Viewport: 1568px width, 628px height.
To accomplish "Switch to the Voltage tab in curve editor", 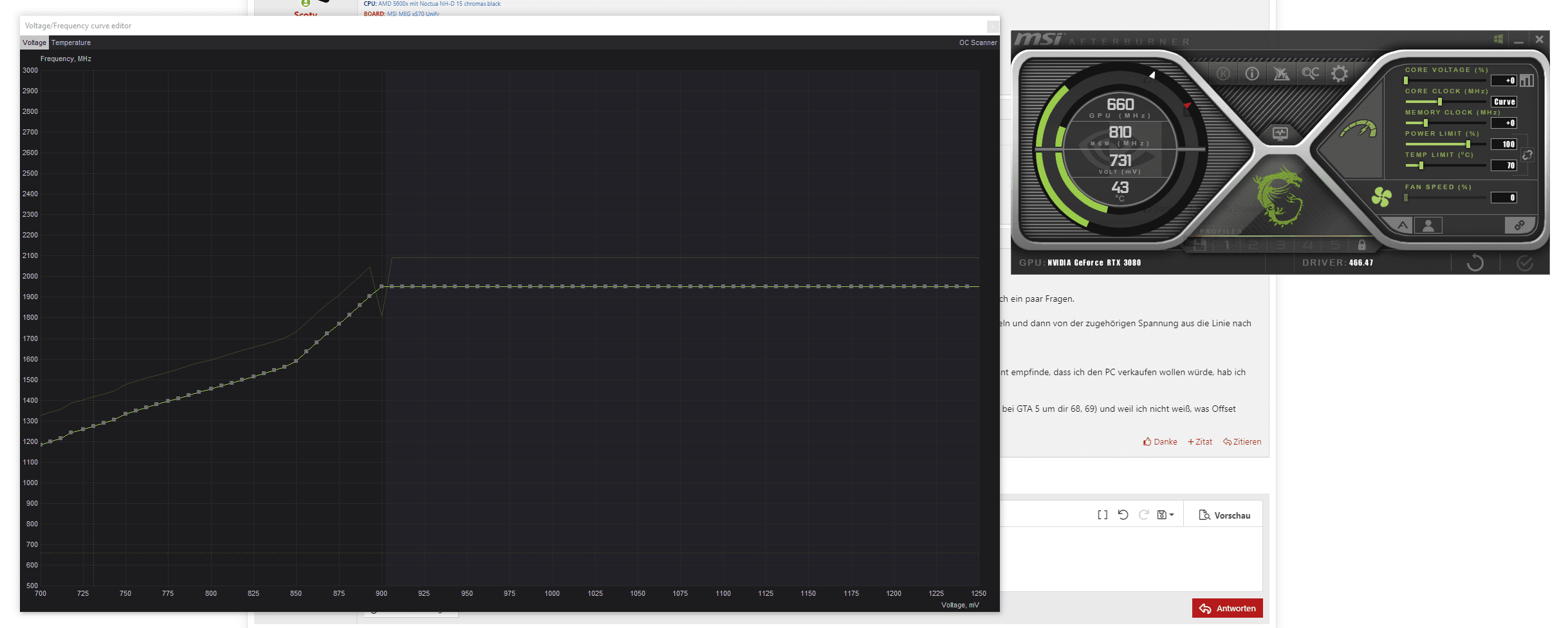I will tap(34, 42).
